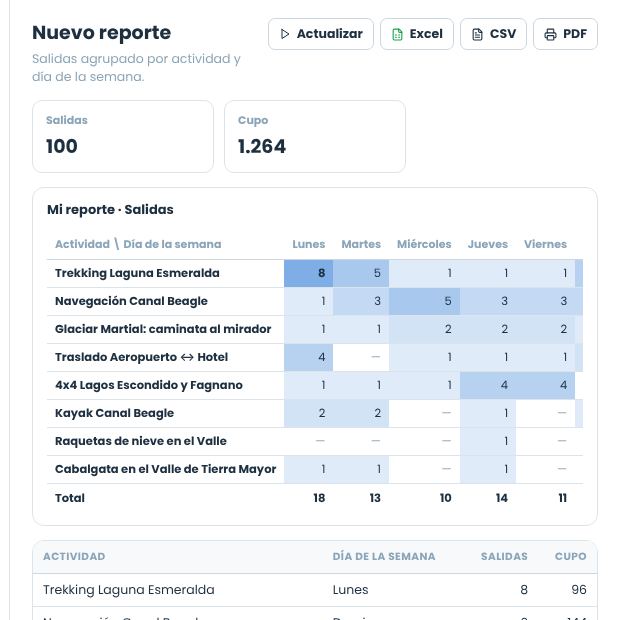Click the Lunes cell in the detail table

coord(350,590)
